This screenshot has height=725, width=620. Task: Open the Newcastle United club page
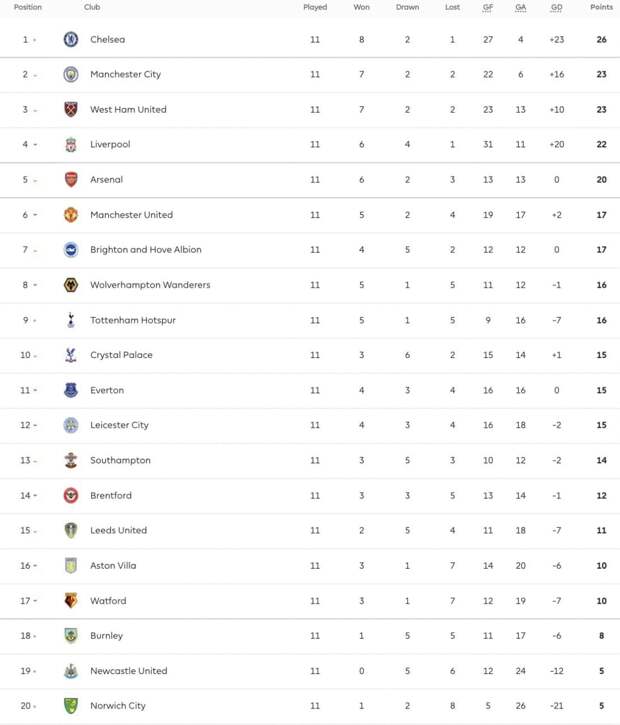(129, 670)
